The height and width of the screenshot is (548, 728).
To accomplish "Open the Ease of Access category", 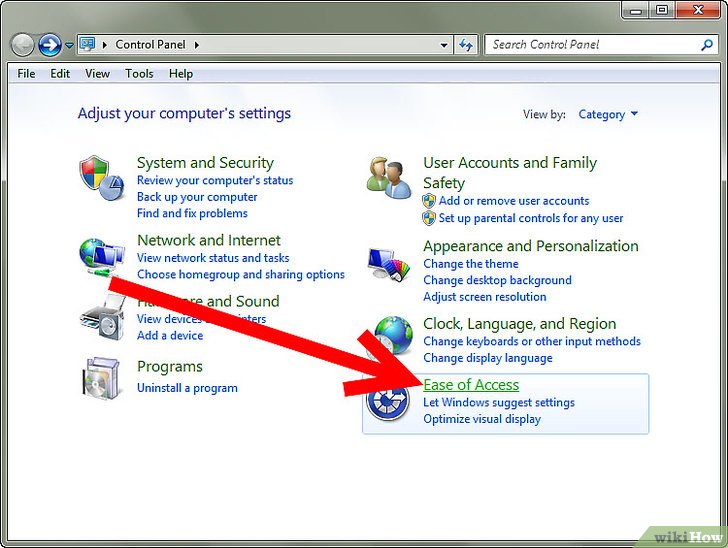I will 471,385.
